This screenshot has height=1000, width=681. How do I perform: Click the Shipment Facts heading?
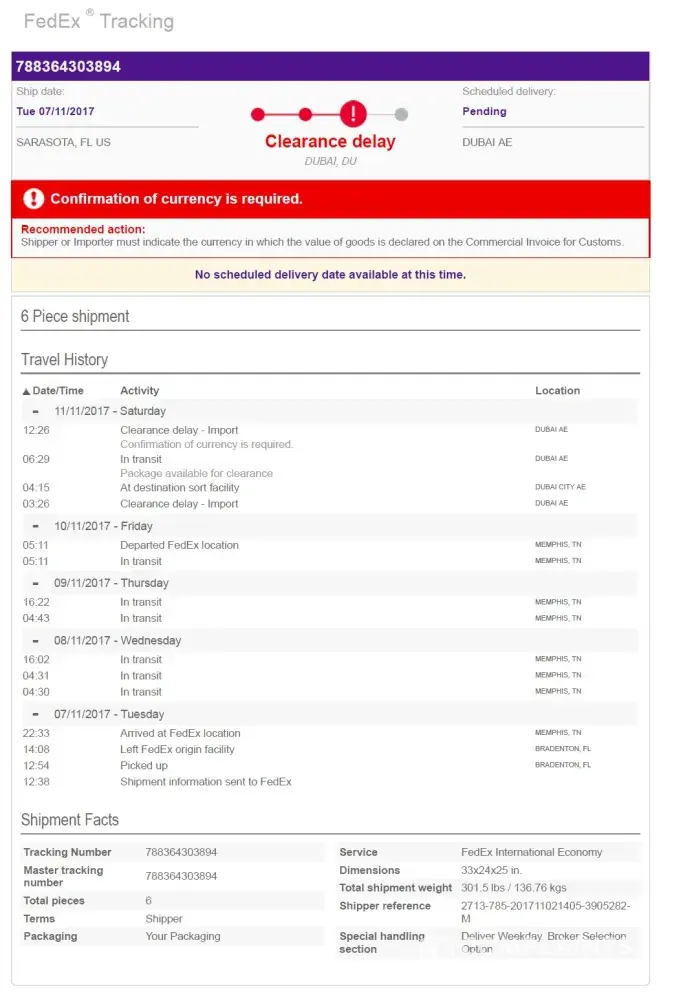pyautogui.click(x=70, y=820)
